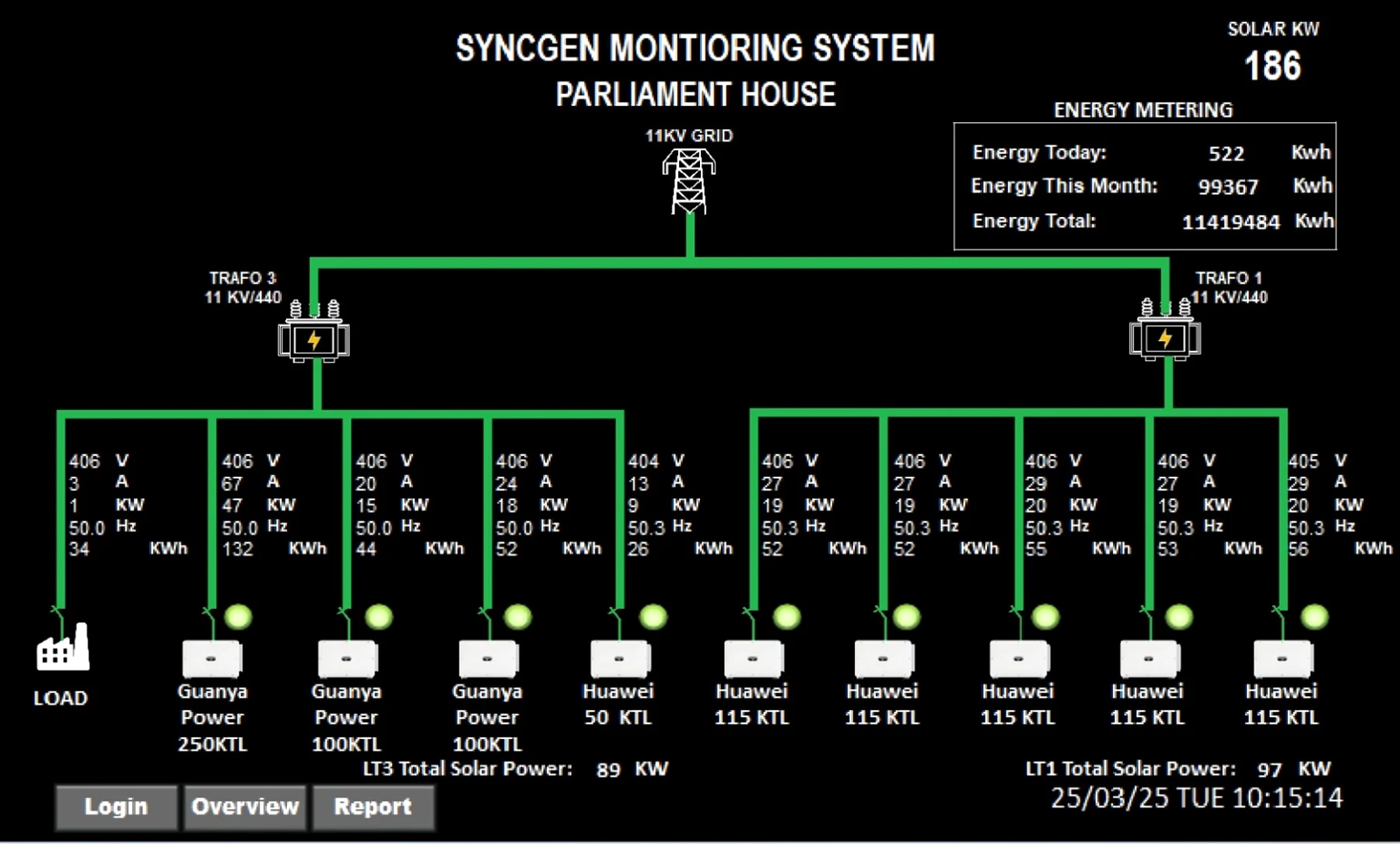Select the TRAFO 1 transformer icon
1400x844 pixels.
pos(1165,330)
